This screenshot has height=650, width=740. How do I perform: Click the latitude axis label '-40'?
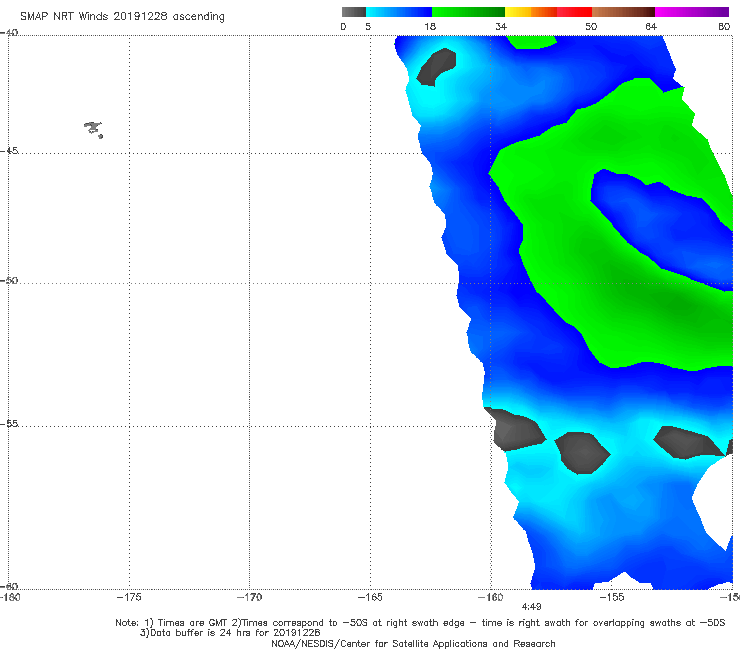(9, 33)
